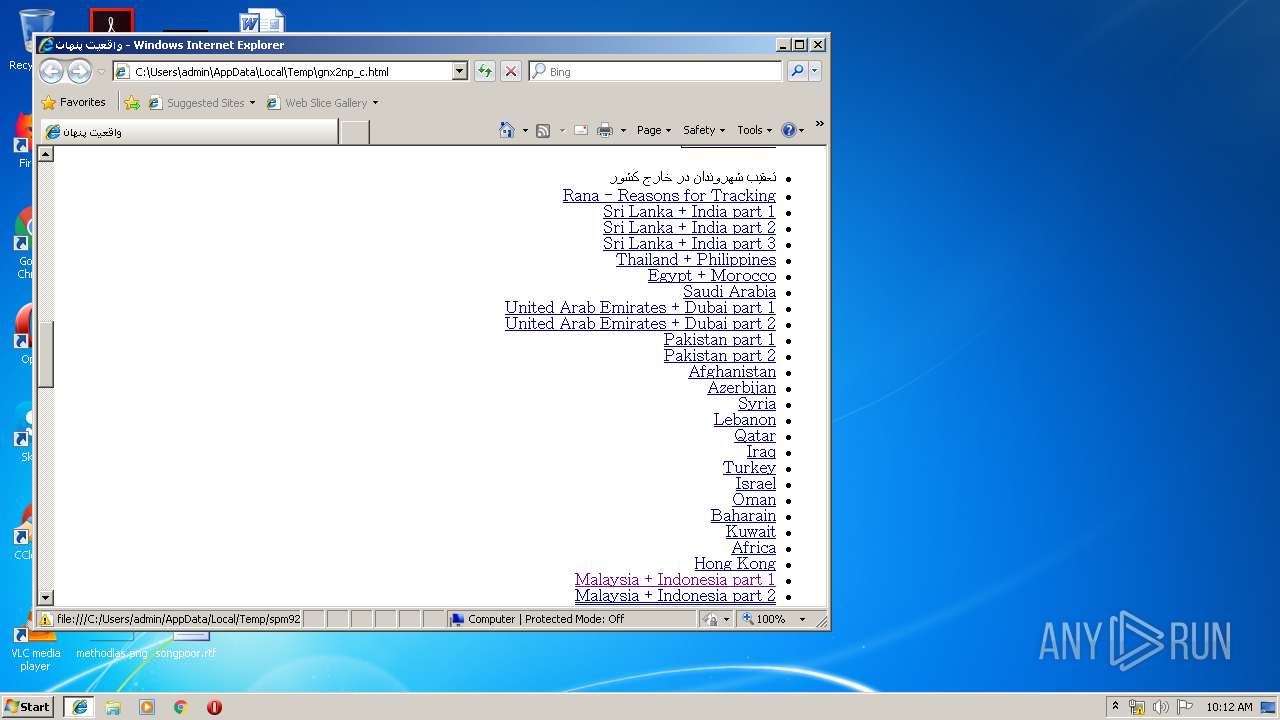Open the Thailand + Philippines link
The width and height of the screenshot is (1280, 720).
click(696, 259)
